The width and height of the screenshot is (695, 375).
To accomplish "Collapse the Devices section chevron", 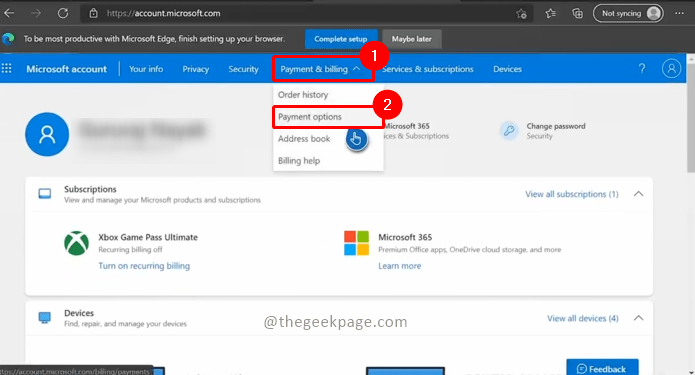I will (x=638, y=318).
